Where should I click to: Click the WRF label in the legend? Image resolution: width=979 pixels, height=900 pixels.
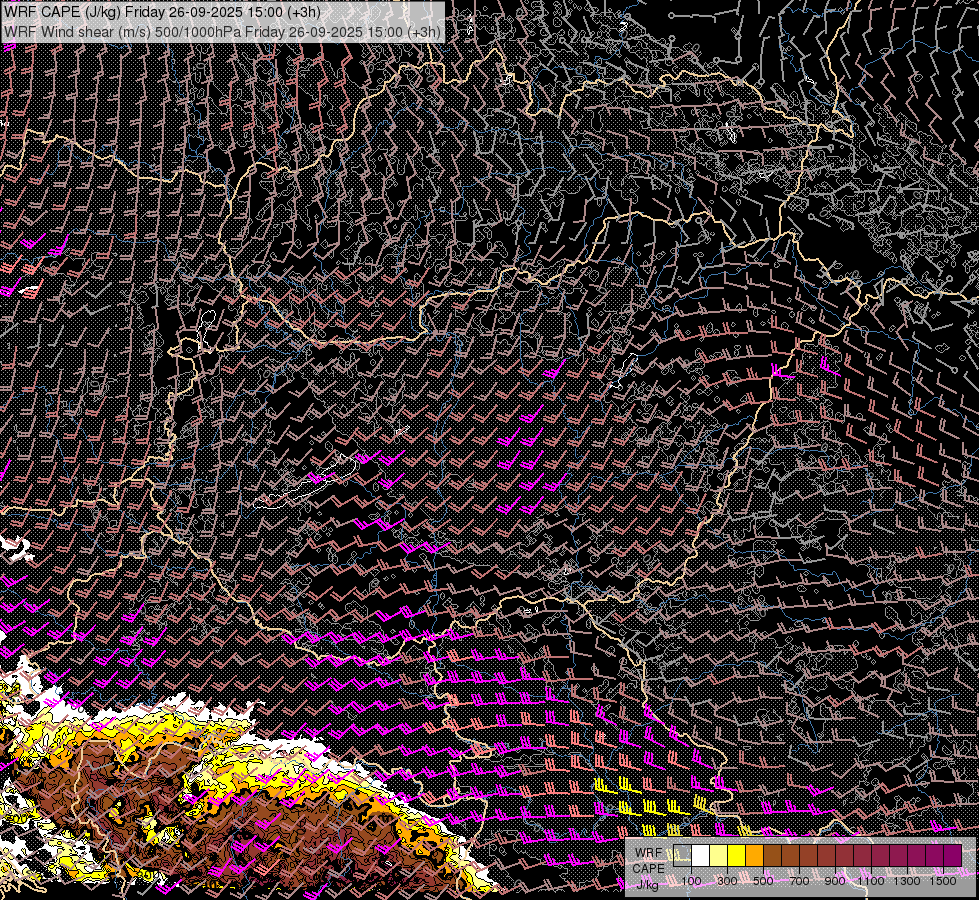coord(649,853)
